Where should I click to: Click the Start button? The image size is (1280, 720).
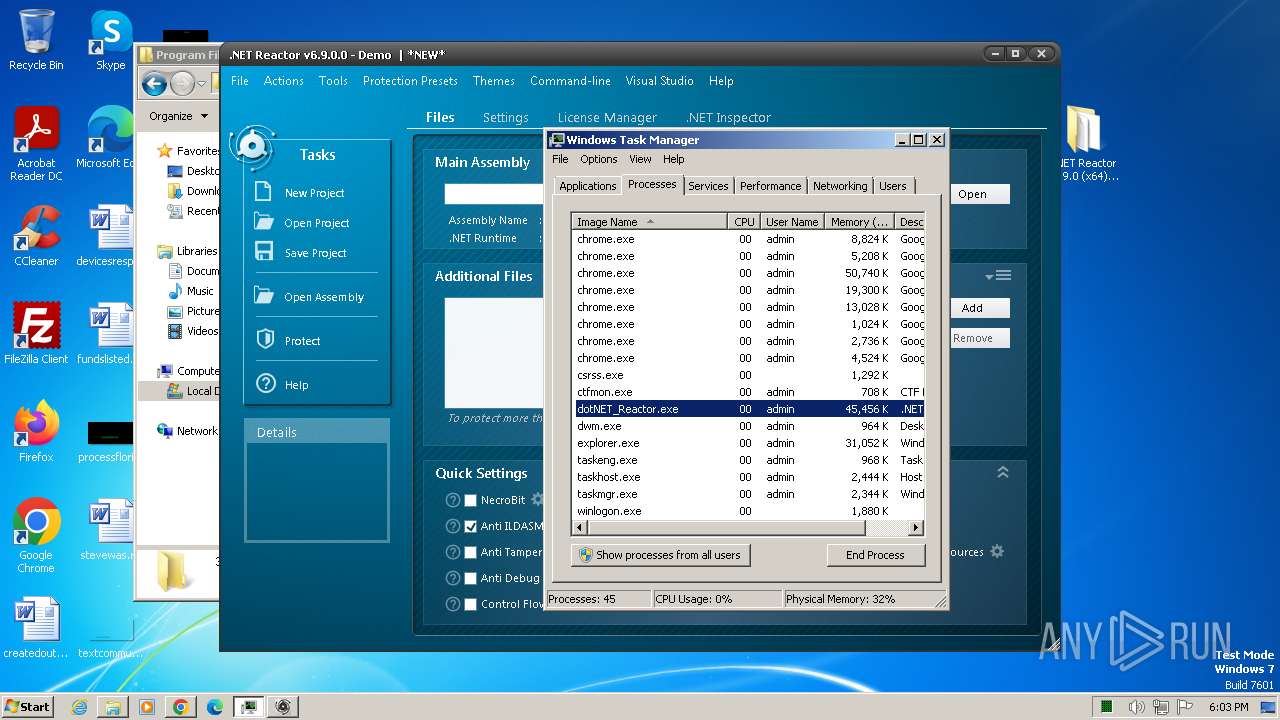[x=27, y=706]
